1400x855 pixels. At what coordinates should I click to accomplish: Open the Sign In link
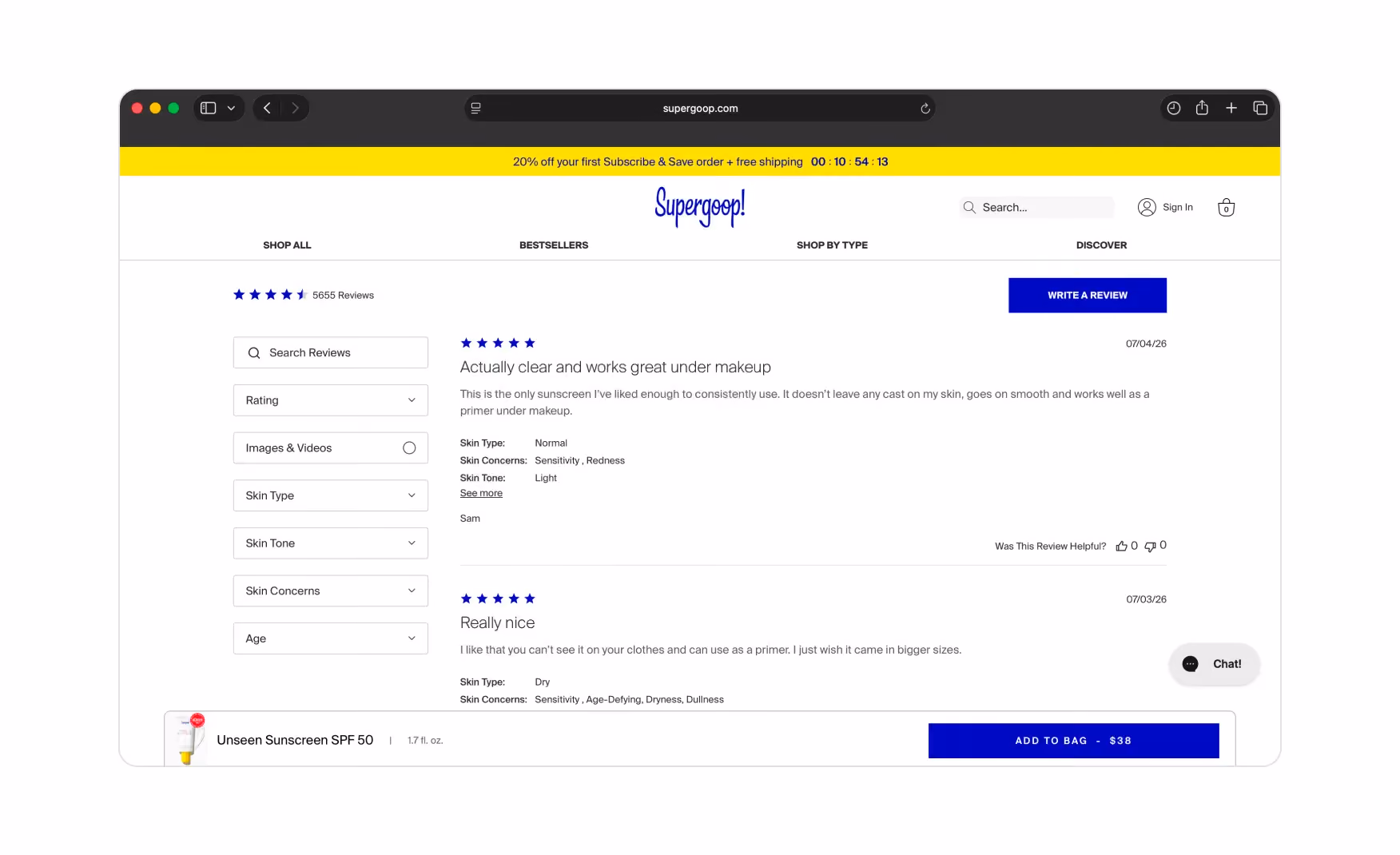1177,207
